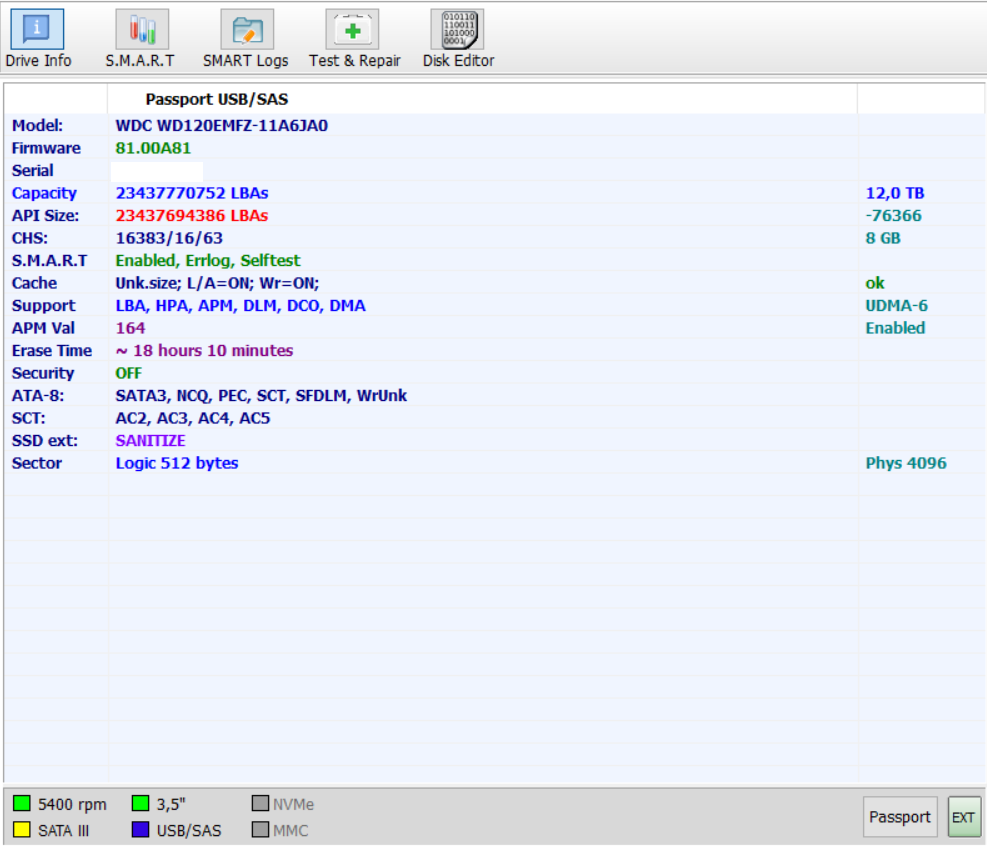Open the Drive Info tab icon
This screenshot has height=846, width=987.
37,29
